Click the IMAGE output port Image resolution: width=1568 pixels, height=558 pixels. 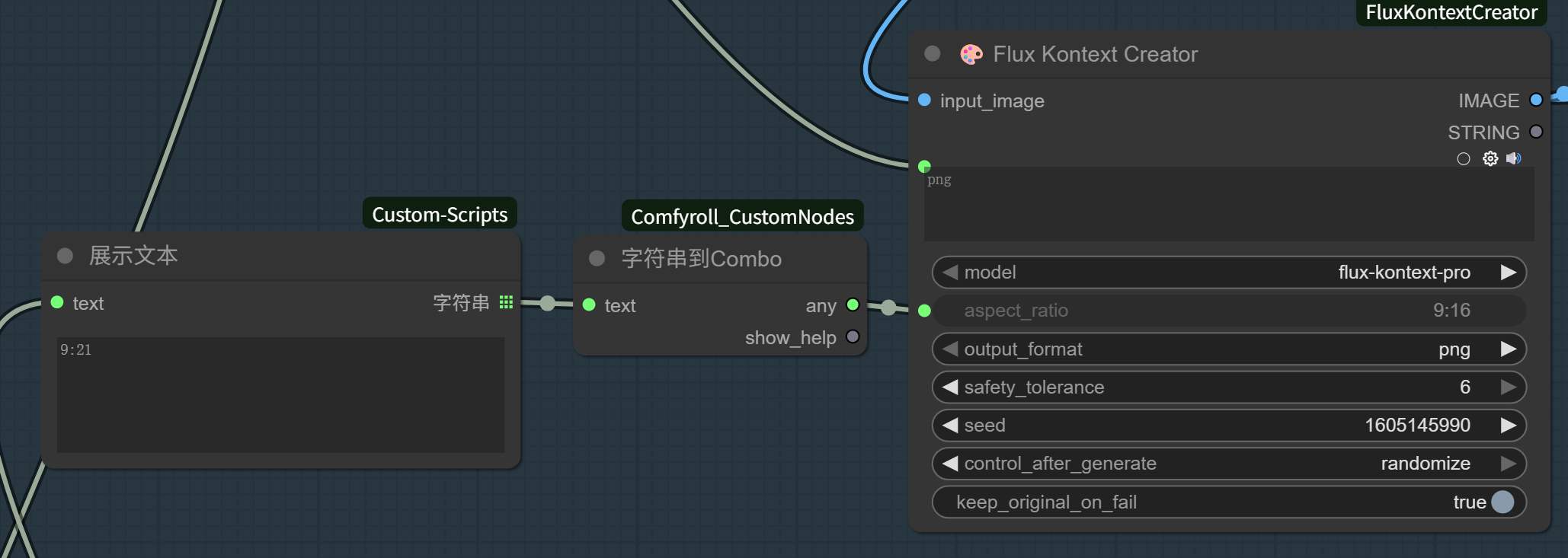(1536, 100)
